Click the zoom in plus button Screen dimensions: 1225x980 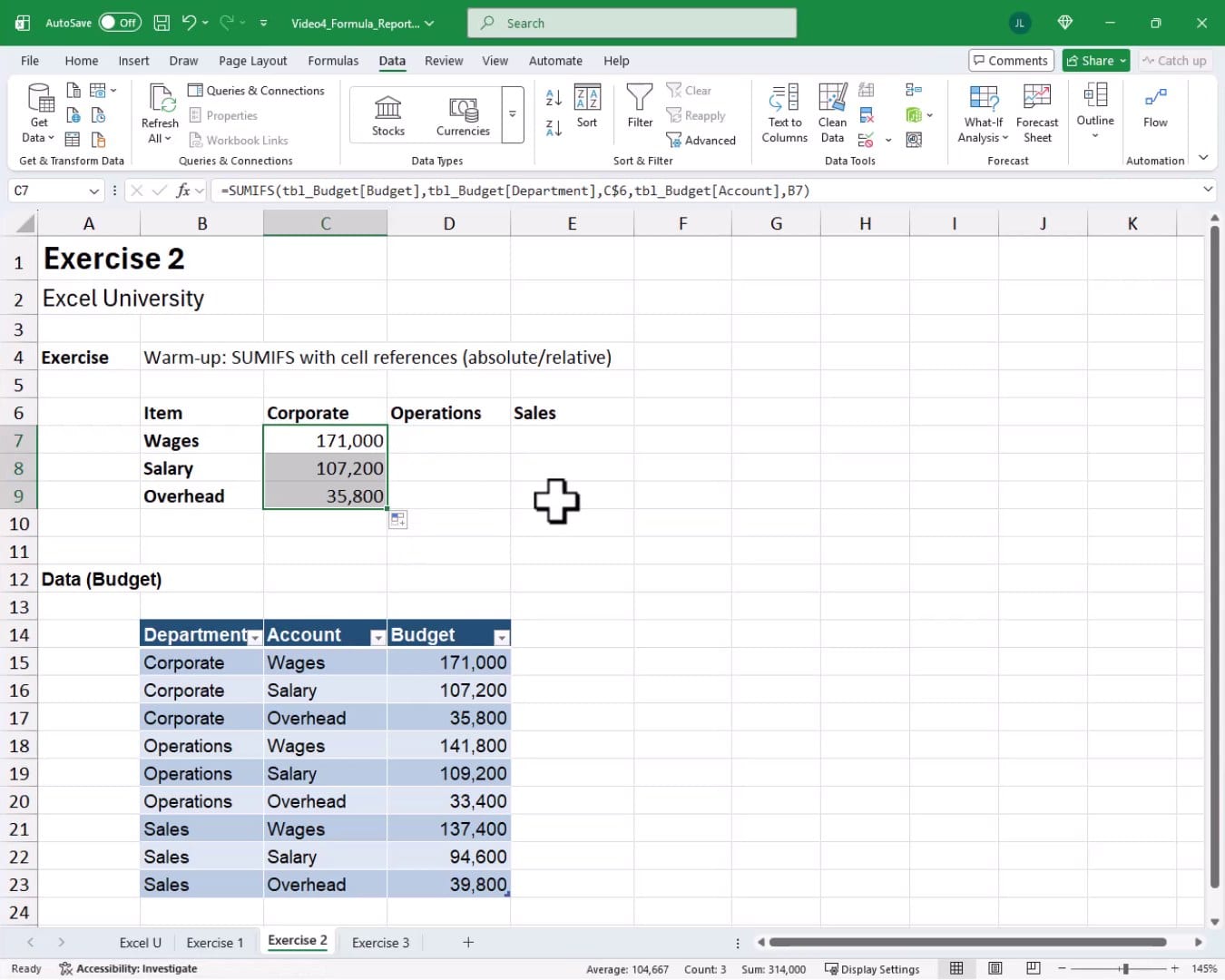coord(1175,969)
